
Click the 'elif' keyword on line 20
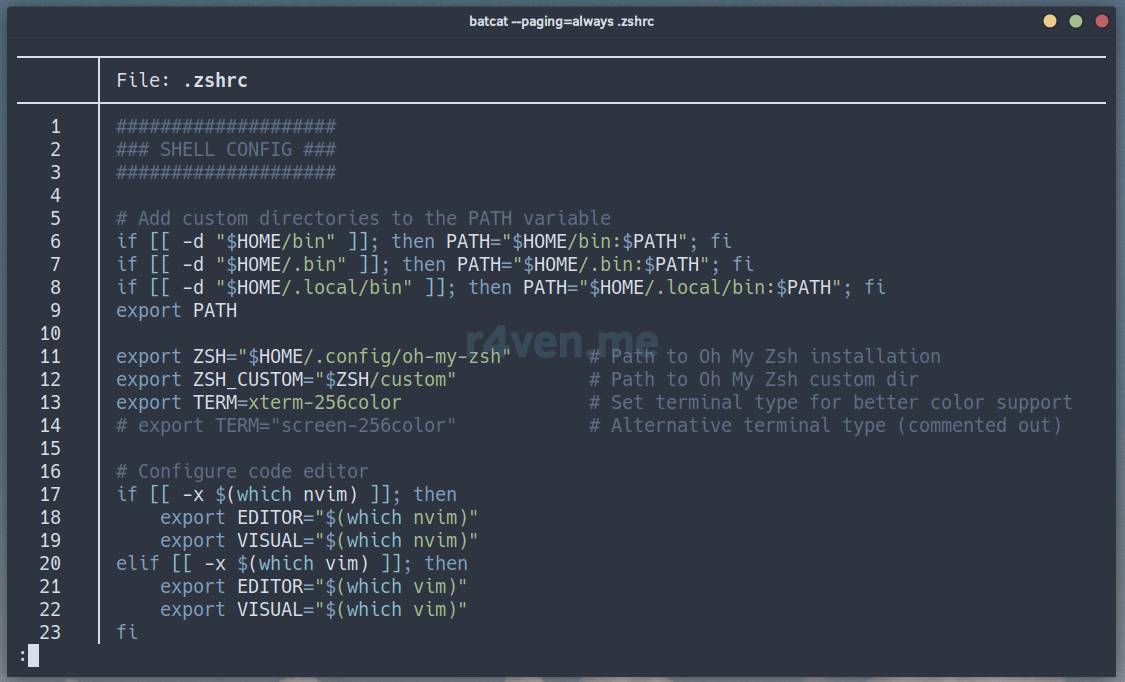[138, 563]
